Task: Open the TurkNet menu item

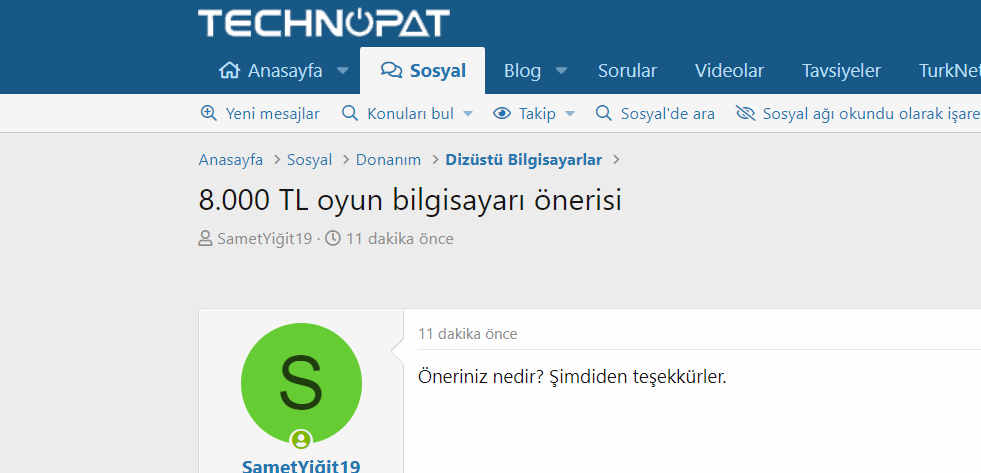Action: pyautogui.click(x=949, y=71)
